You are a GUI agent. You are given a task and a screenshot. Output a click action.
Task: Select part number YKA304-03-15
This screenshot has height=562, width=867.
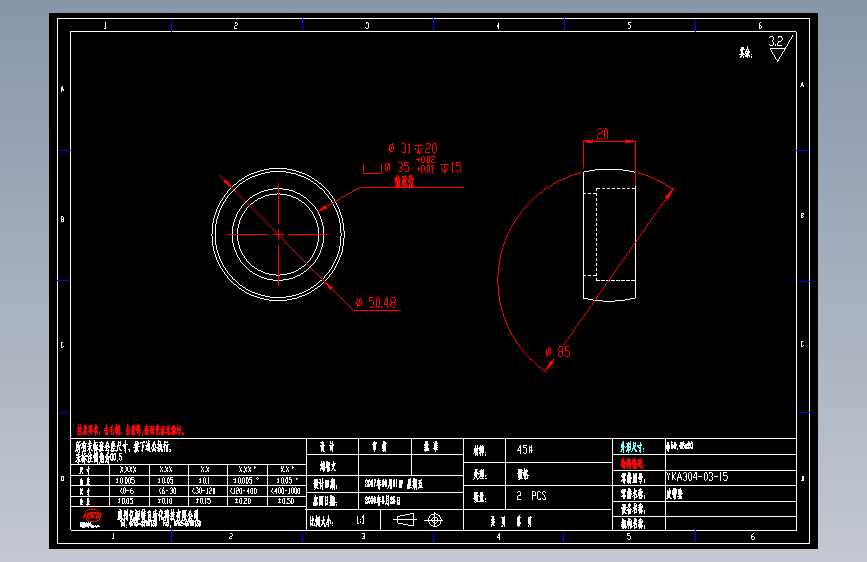[697, 477]
